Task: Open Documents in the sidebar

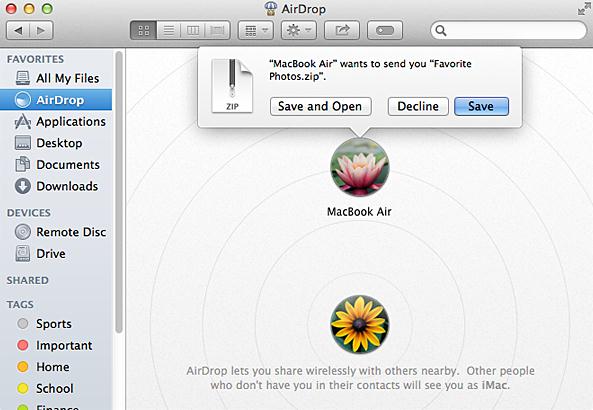Action: coord(57,165)
